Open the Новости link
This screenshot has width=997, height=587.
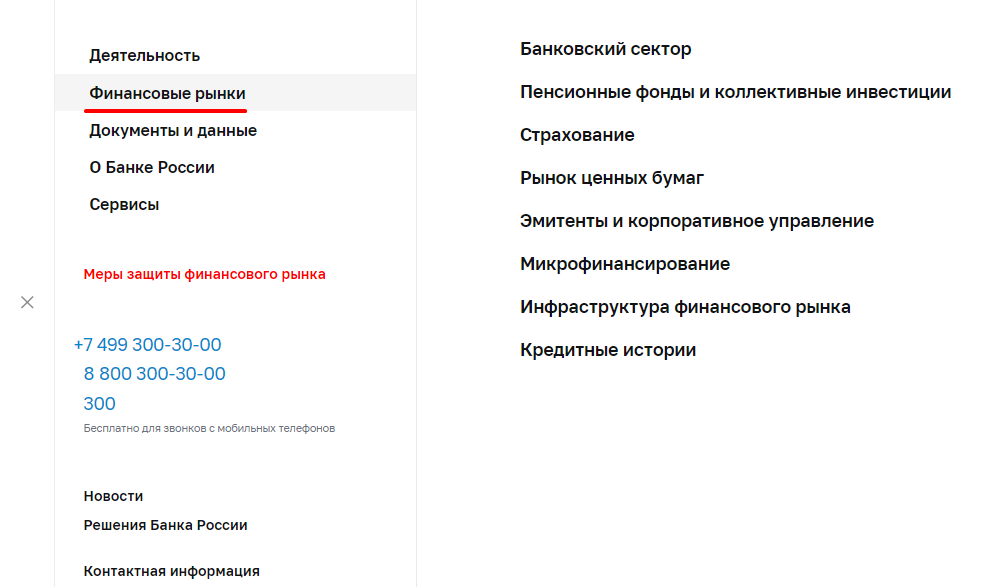coord(113,496)
